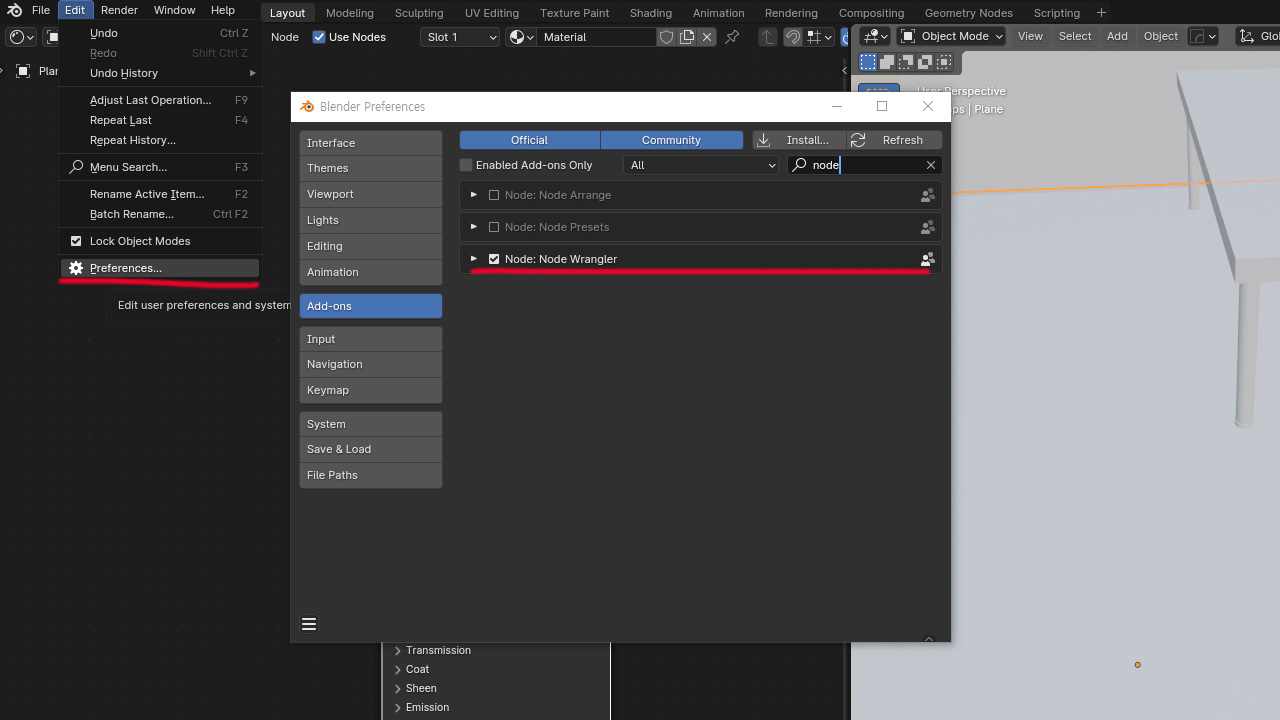The height and width of the screenshot is (720, 1280).
Task: Open the File Paths preferences section
Action: (370, 475)
